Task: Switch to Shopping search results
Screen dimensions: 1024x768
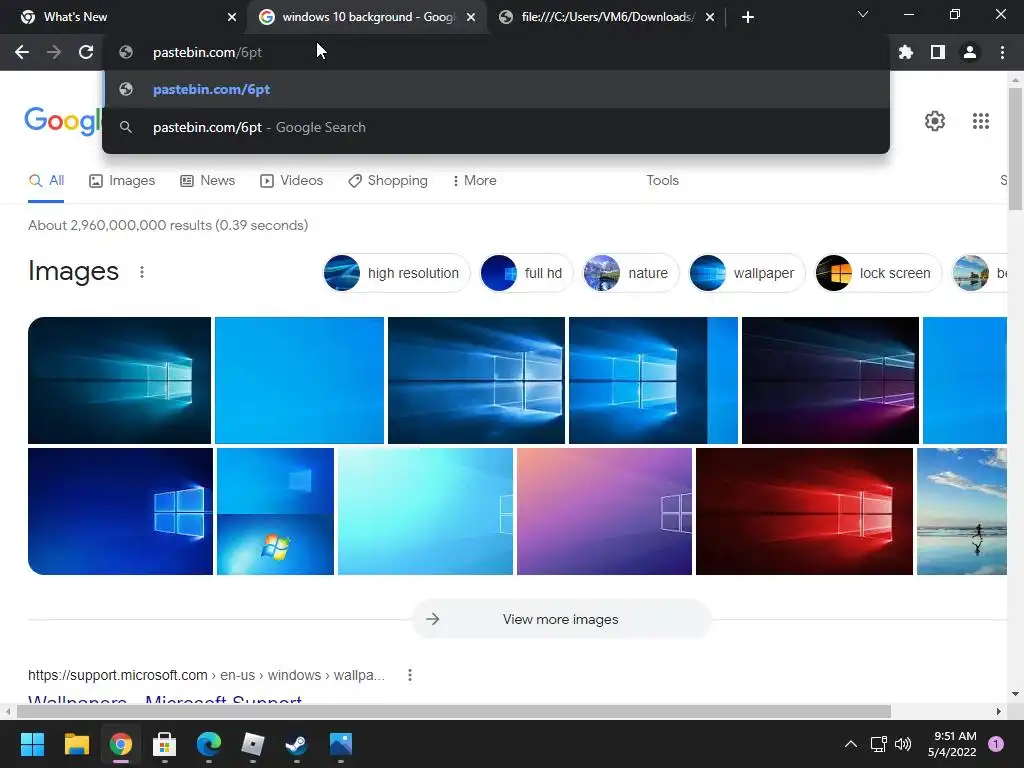Action: tap(388, 180)
